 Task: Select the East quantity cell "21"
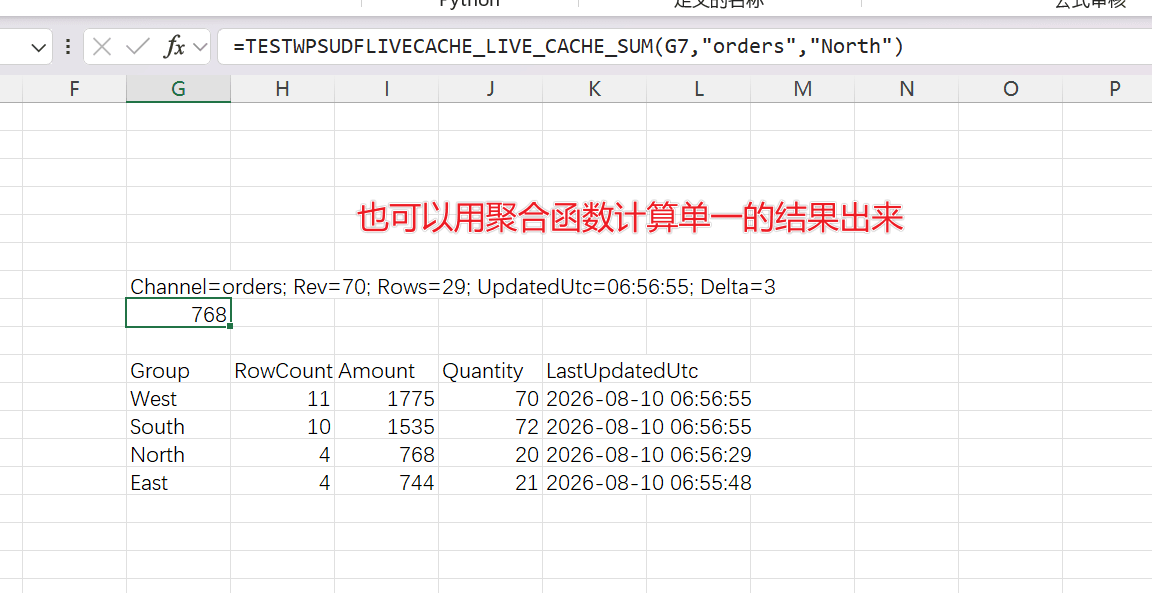click(490, 482)
